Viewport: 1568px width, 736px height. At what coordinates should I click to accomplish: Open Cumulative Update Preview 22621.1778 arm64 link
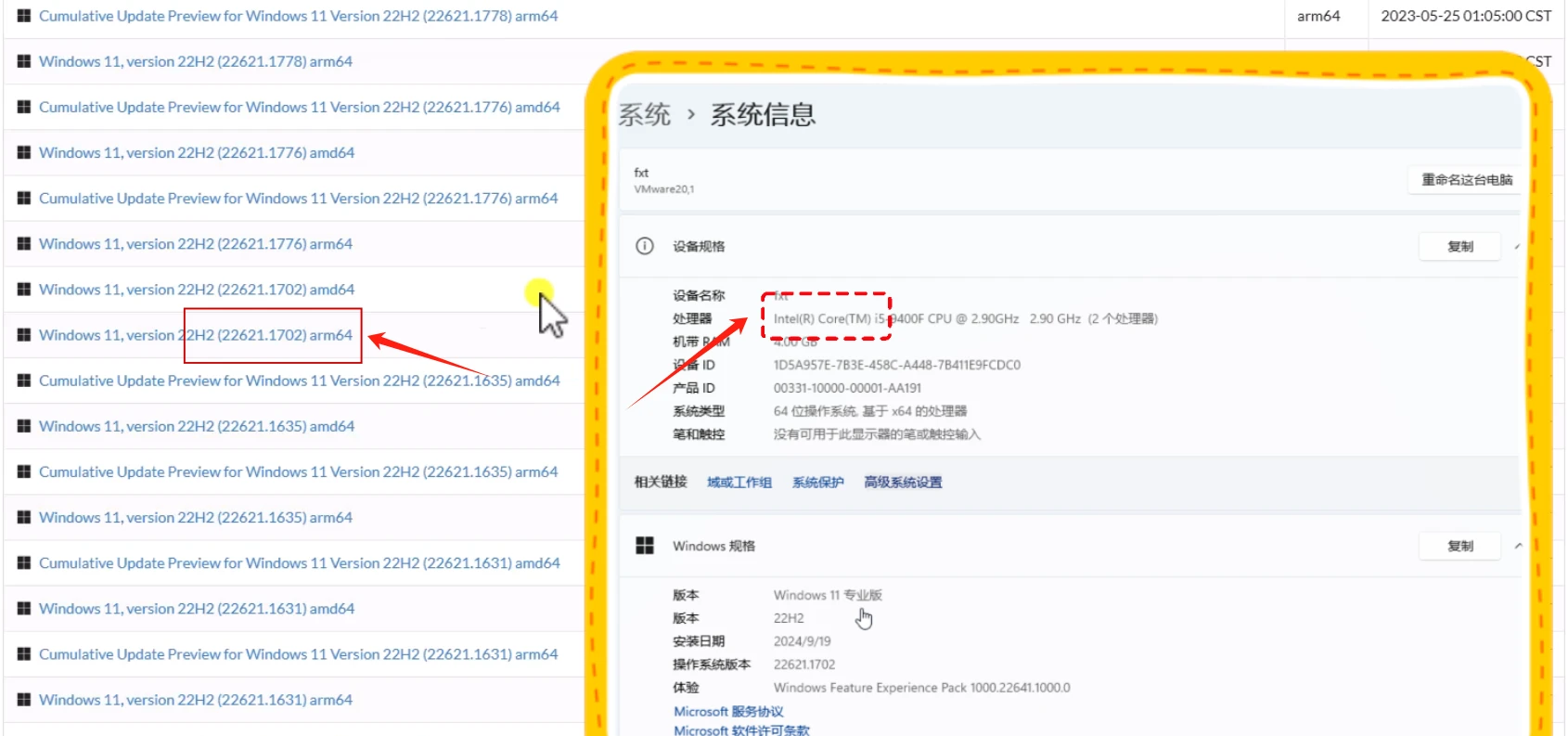click(298, 16)
